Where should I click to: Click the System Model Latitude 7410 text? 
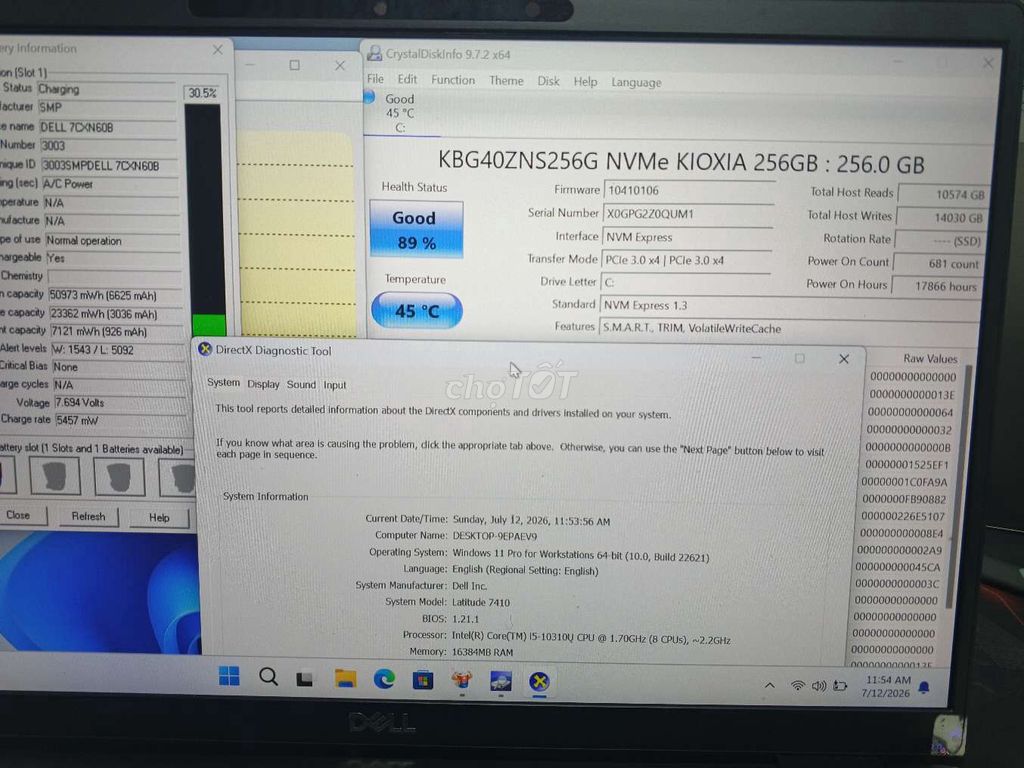[480, 602]
